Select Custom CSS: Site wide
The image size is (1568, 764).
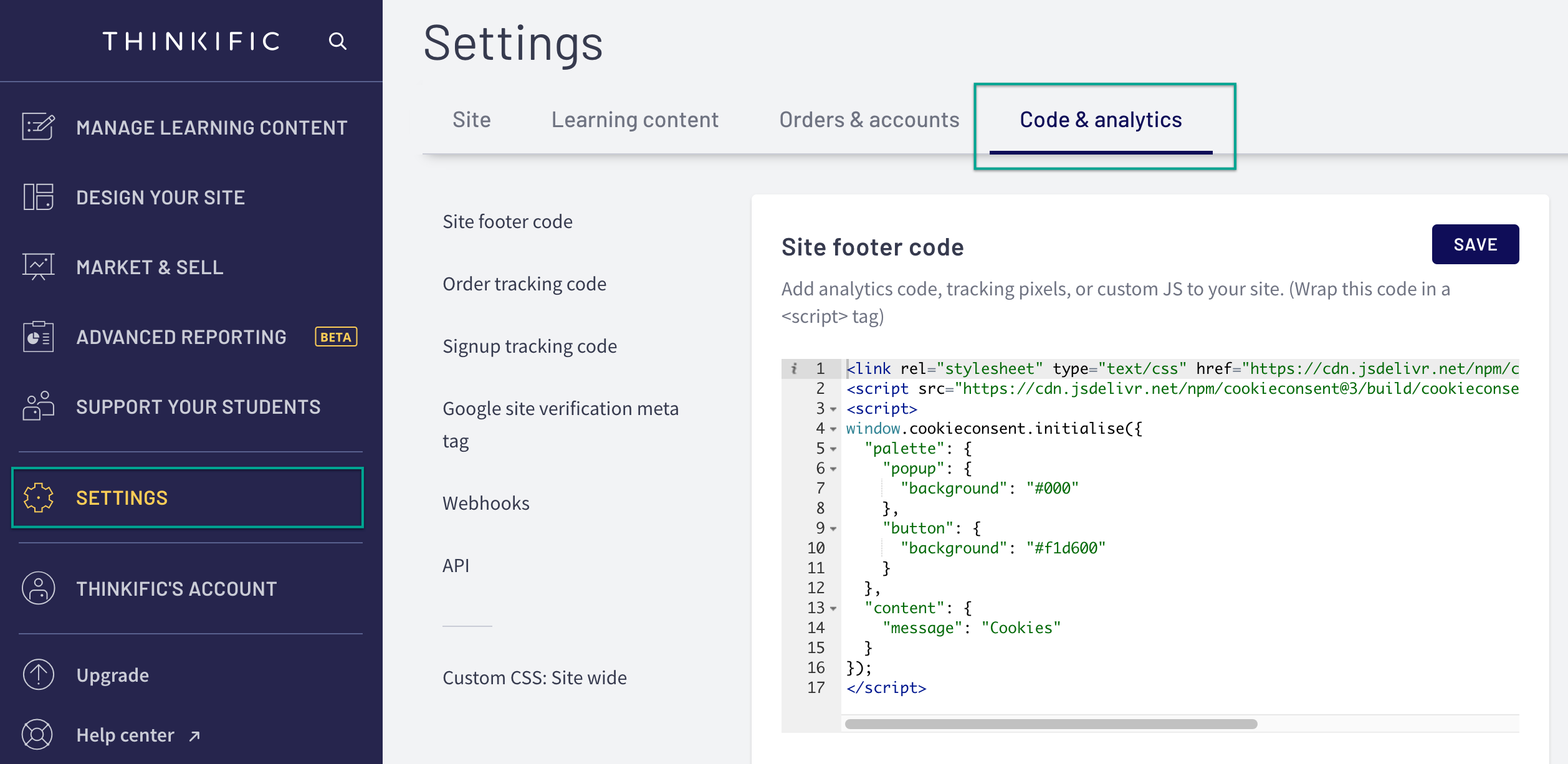point(534,677)
